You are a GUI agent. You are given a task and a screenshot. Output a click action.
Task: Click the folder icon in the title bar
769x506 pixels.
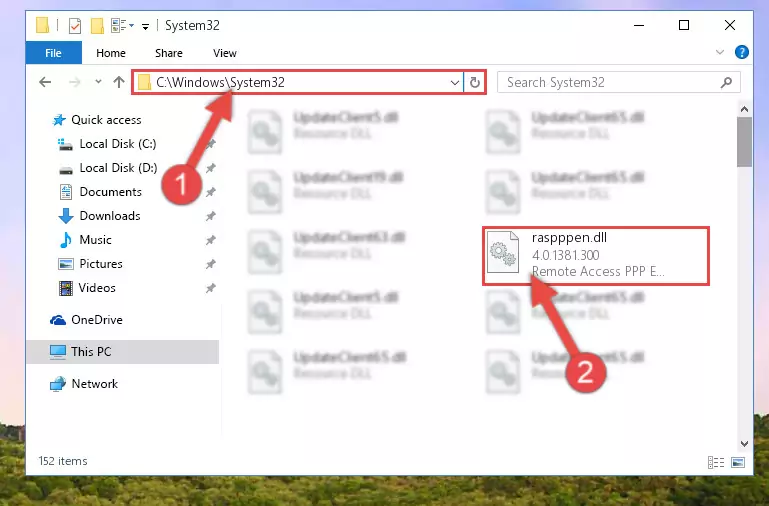point(43,25)
